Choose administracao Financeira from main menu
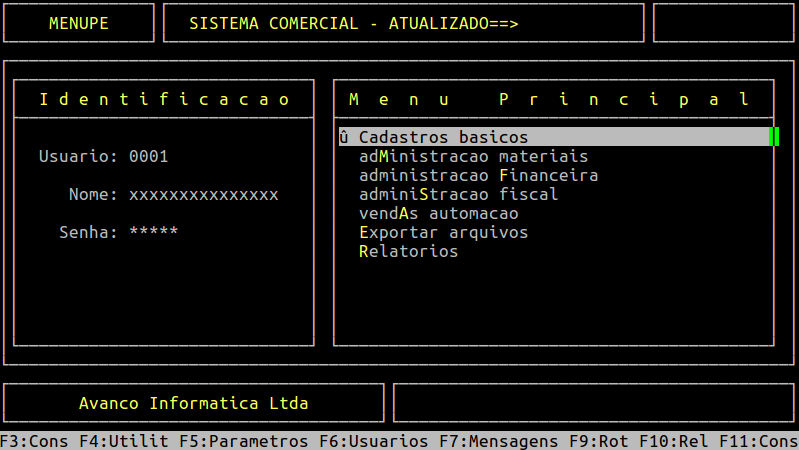Screen dimensions: 799x450 [x=478, y=175]
